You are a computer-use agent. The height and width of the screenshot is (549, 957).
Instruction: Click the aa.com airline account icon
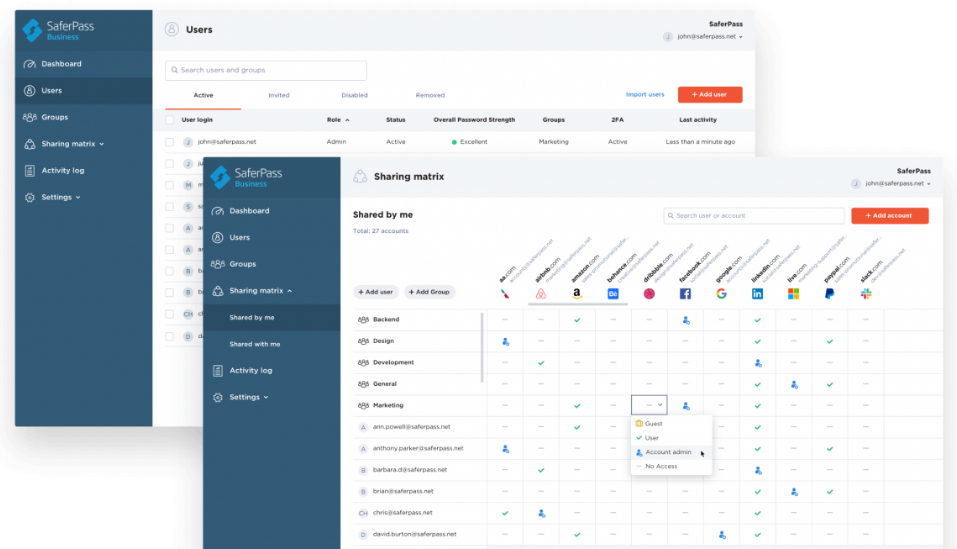pyautogui.click(x=505, y=294)
